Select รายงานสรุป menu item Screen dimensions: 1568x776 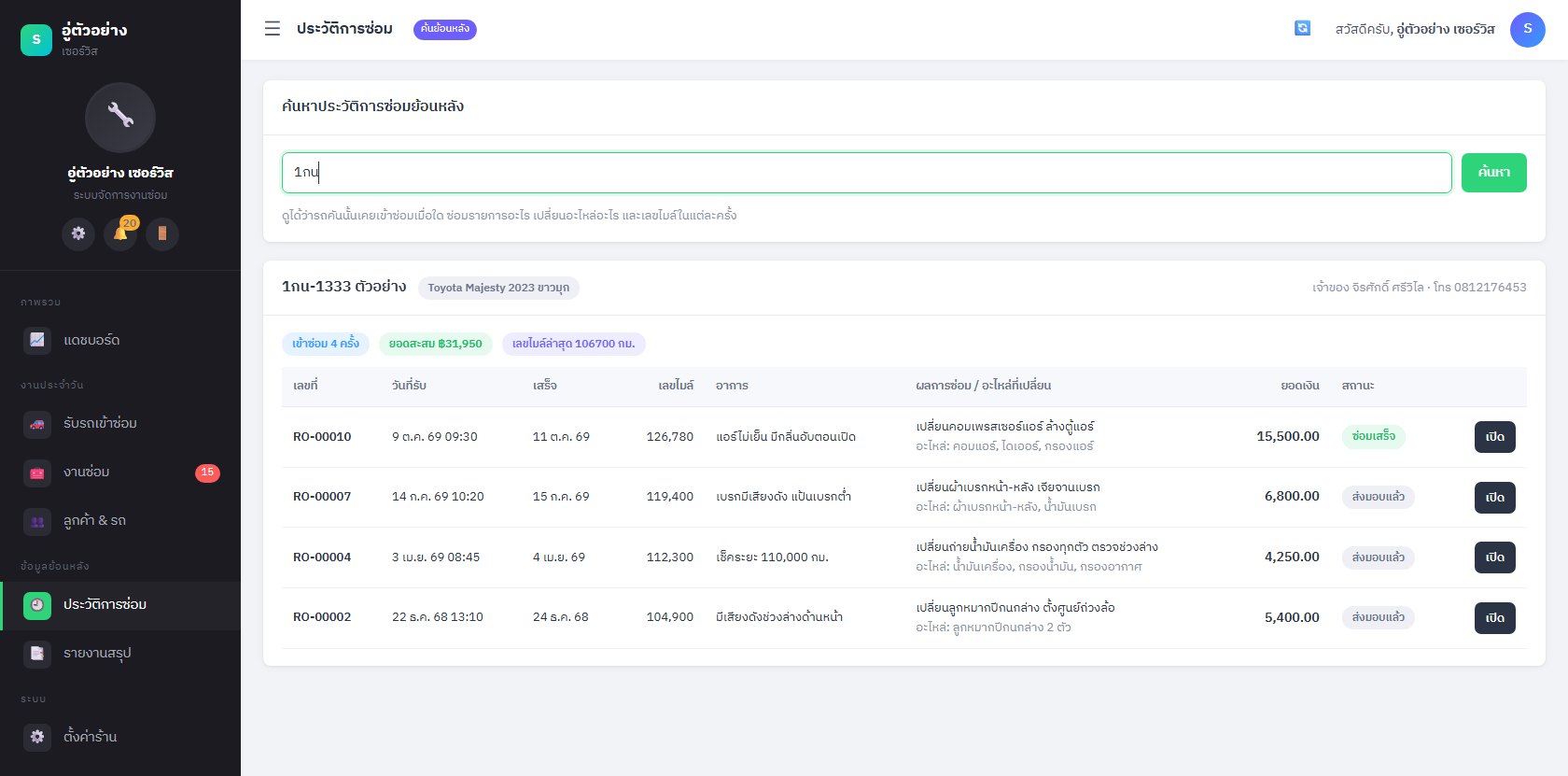[x=120, y=654]
